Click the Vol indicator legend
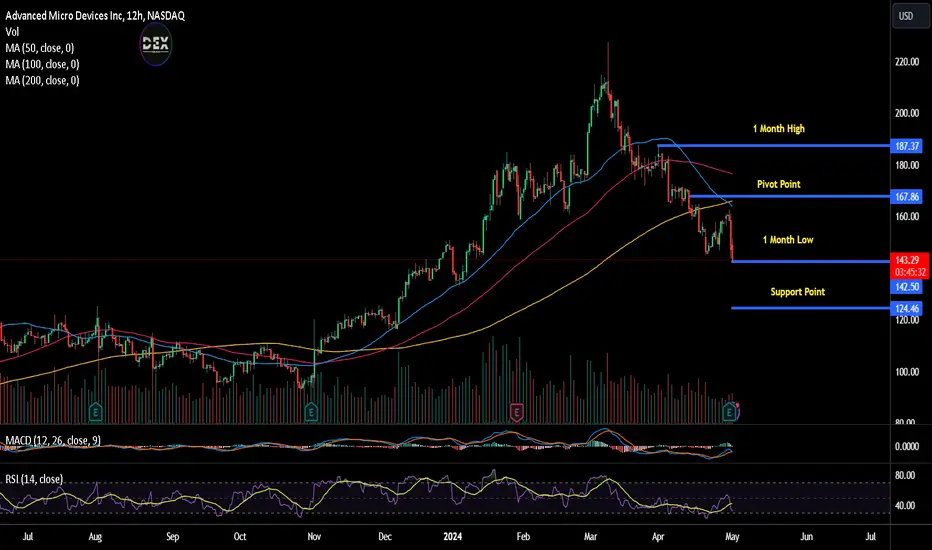 coord(12,32)
